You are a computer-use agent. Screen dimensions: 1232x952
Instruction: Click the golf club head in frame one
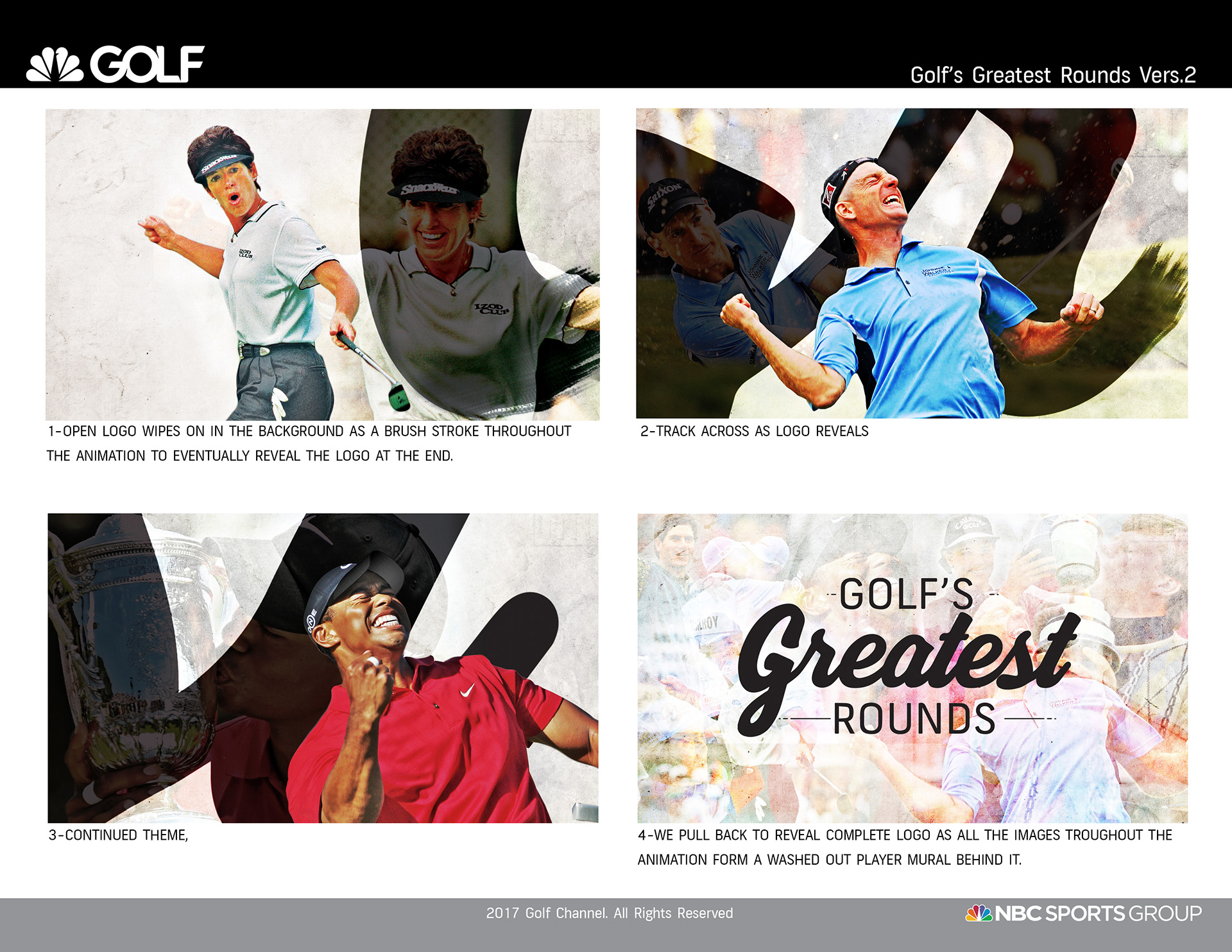[398, 396]
